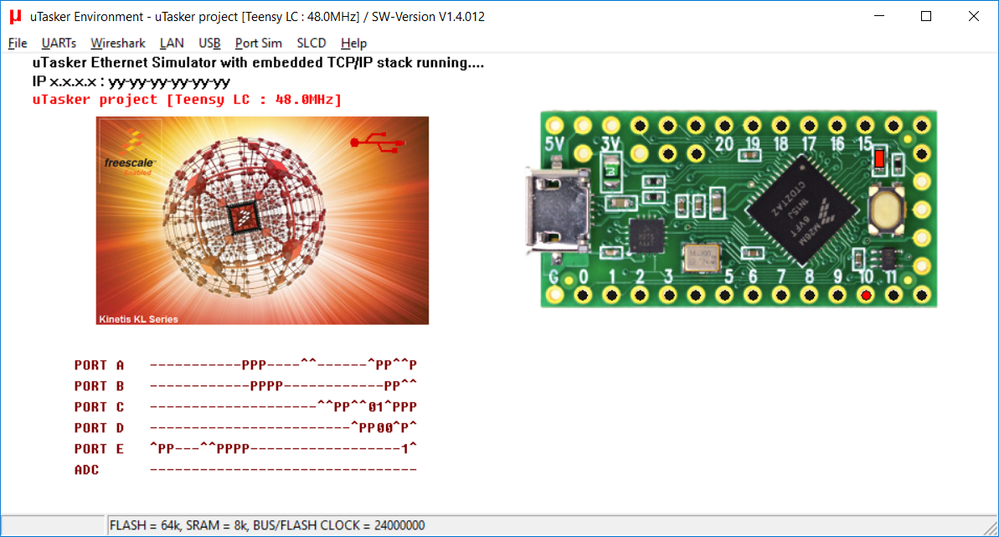Maximize the uTasker Environment window
The height and width of the screenshot is (537, 999).
click(x=926, y=17)
